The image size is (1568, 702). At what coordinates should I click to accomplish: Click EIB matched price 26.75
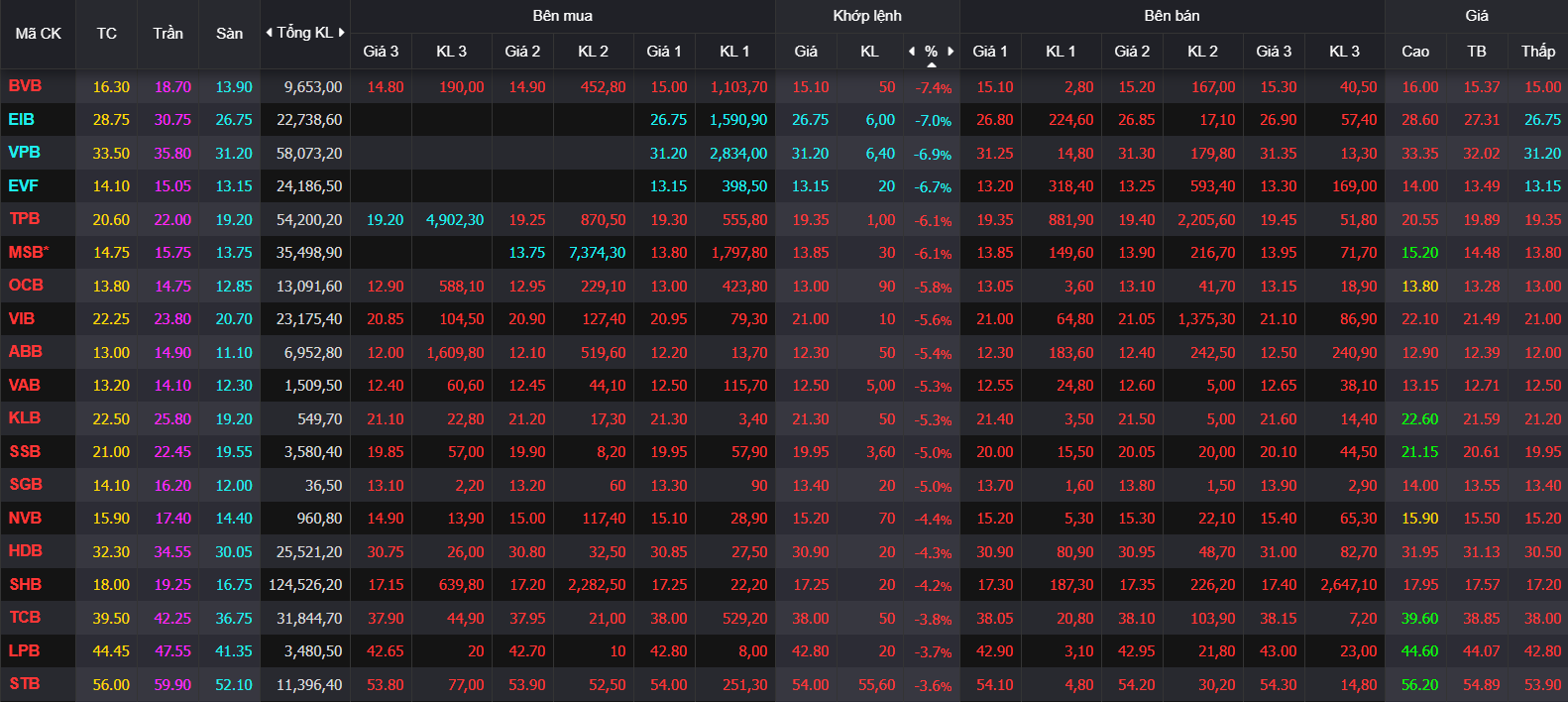click(810, 119)
